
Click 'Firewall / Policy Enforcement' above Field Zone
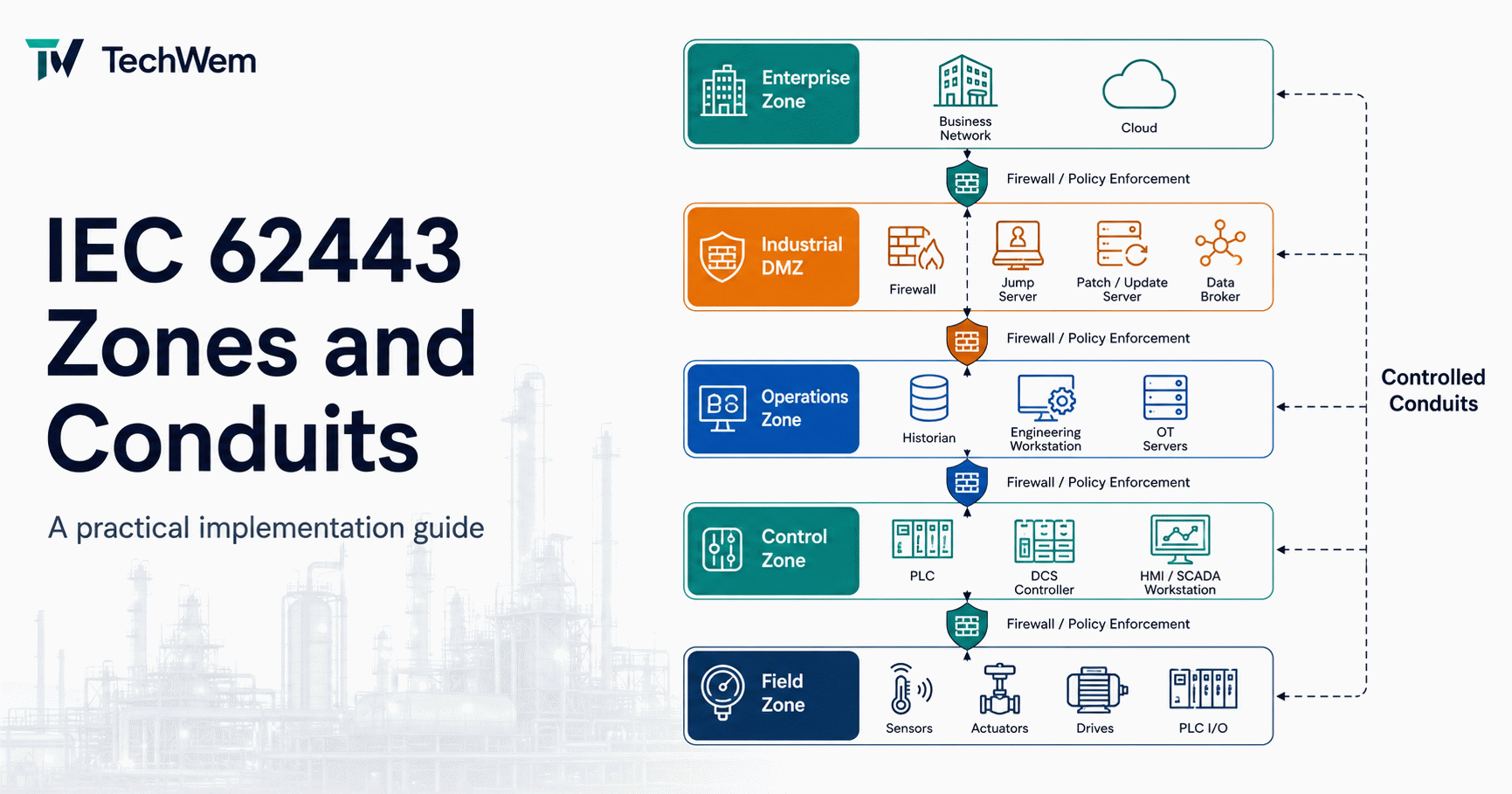click(x=1098, y=624)
